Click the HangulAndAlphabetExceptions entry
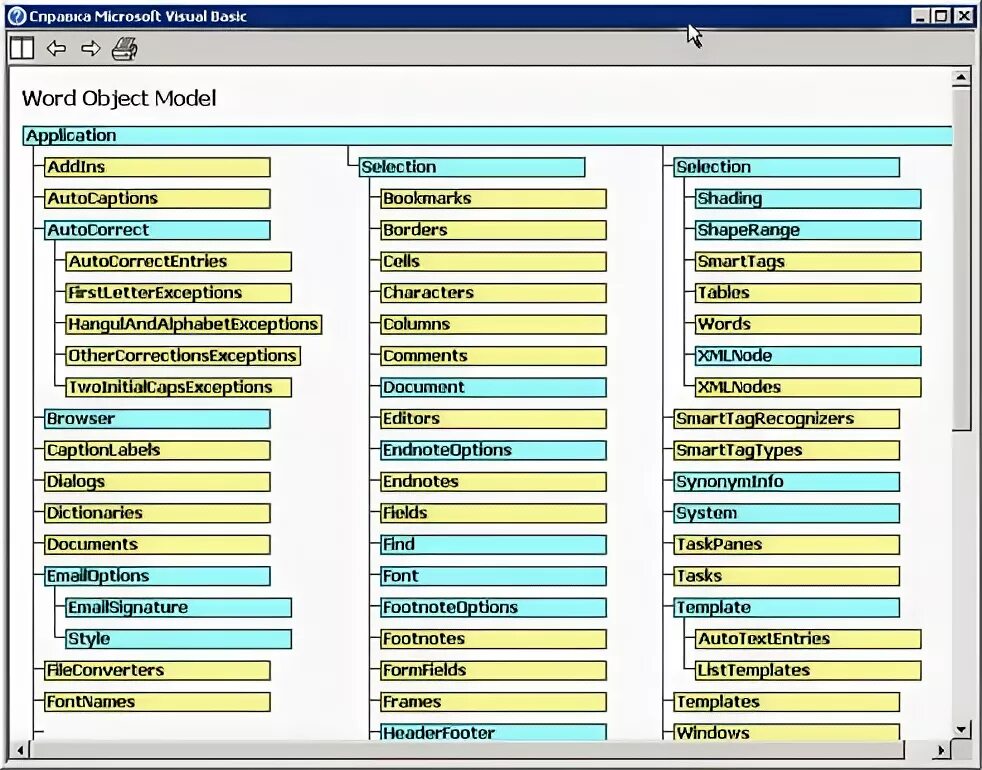This screenshot has height=770, width=982. pyautogui.click(x=194, y=324)
